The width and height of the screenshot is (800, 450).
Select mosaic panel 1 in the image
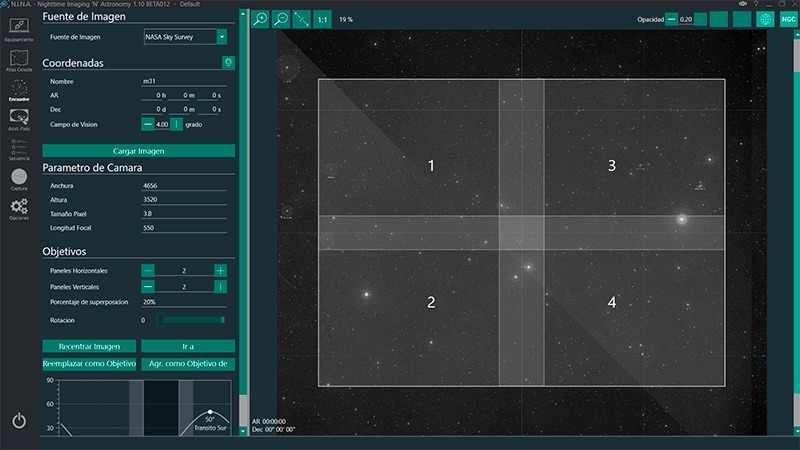pos(431,165)
